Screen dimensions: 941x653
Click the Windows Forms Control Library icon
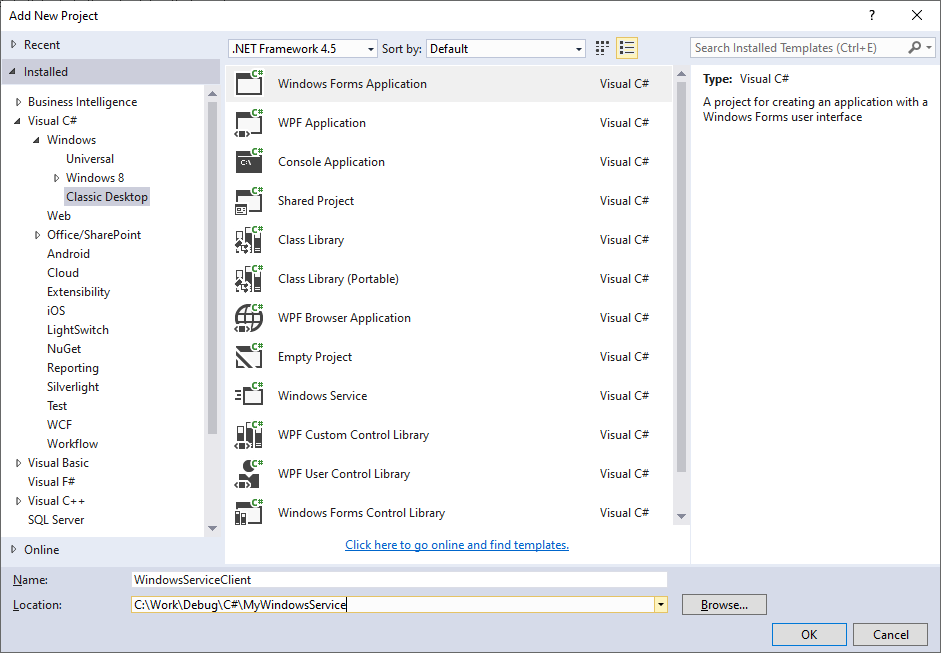pyautogui.click(x=249, y=513)
